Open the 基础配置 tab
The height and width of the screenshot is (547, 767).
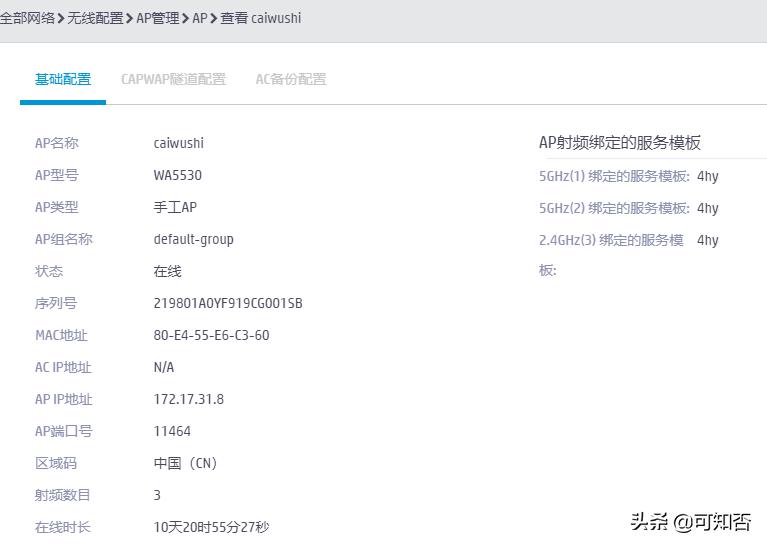tap(63, 79)
